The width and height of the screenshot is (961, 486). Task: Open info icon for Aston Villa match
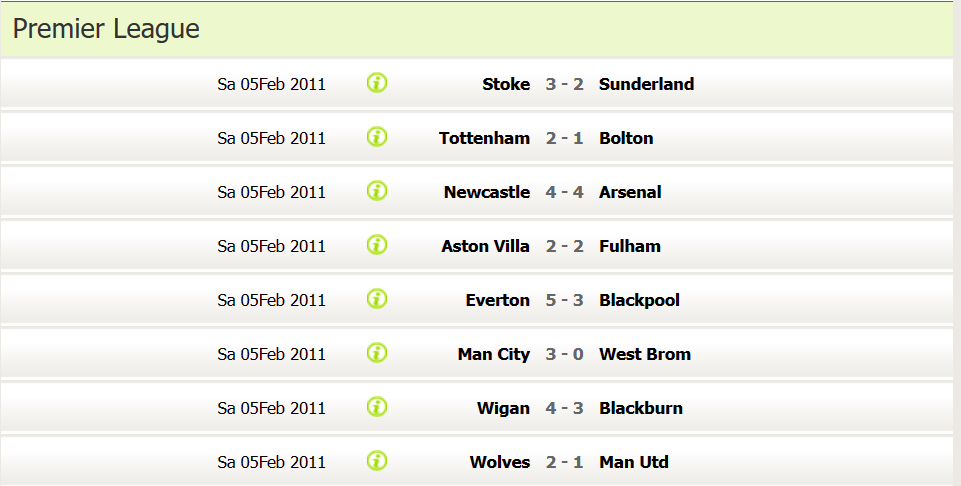click(377, 245)
